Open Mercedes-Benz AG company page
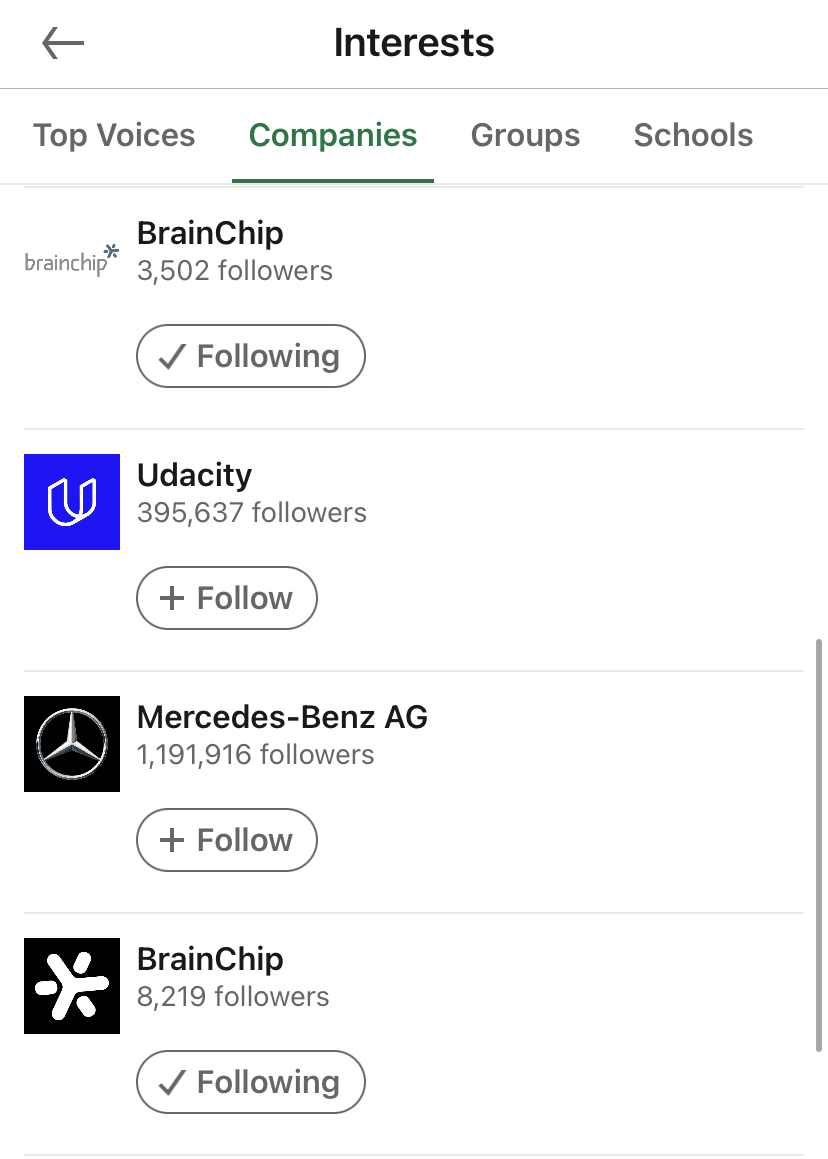 (x=282, y=717)
